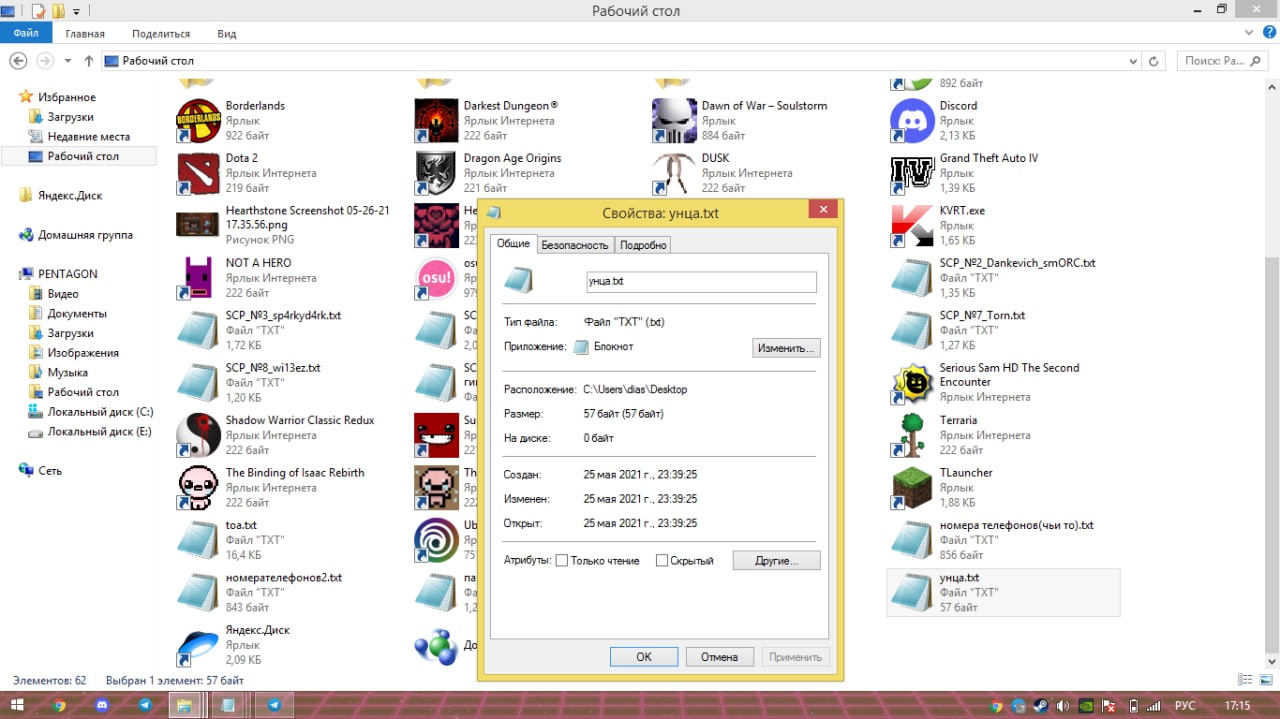Select The Binding of Isaac Rebirth icon
The width and height of the screenshot is (1280, 719).
pos(198,488)
